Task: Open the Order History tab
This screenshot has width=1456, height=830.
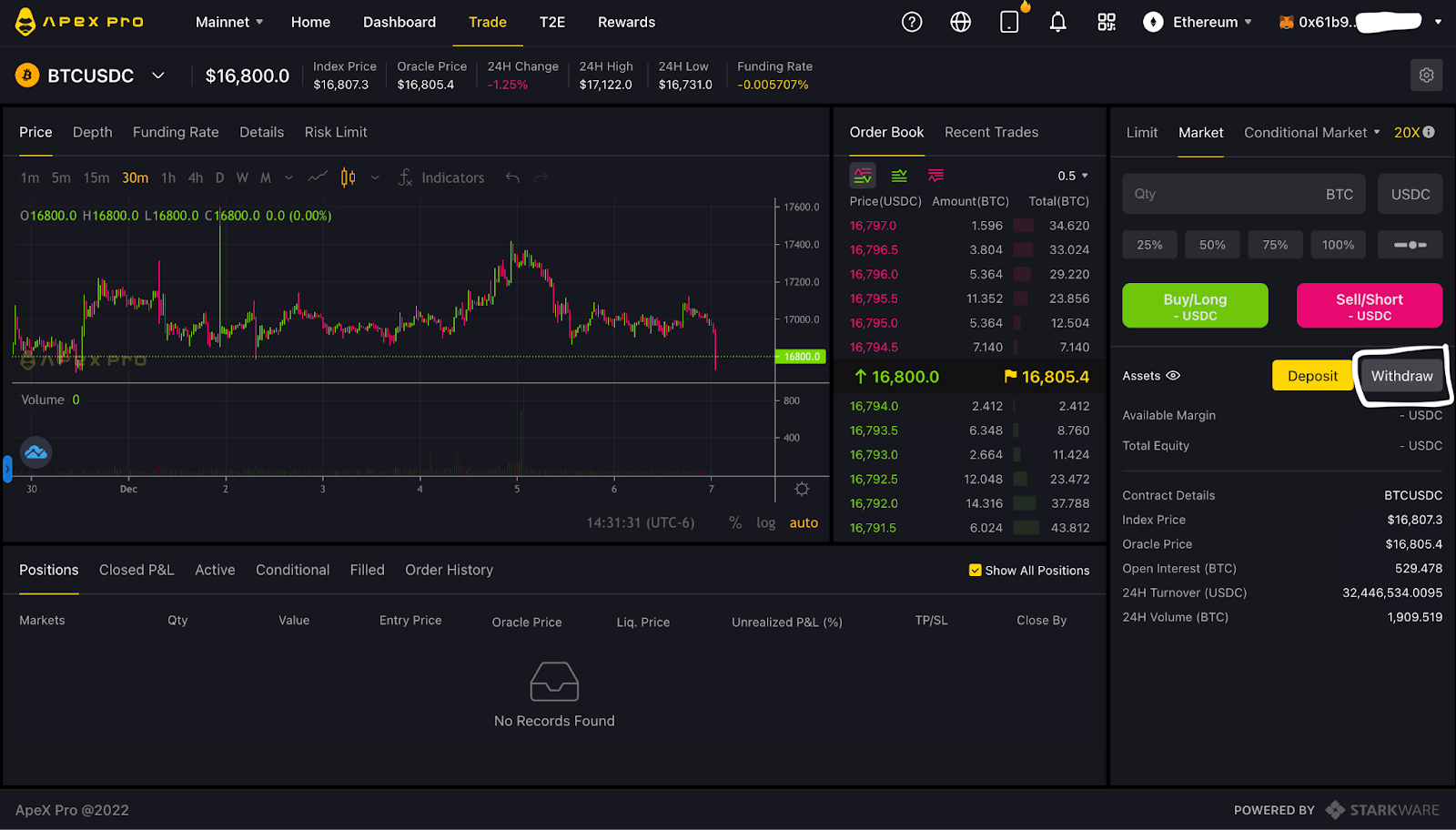Action: 450,570
